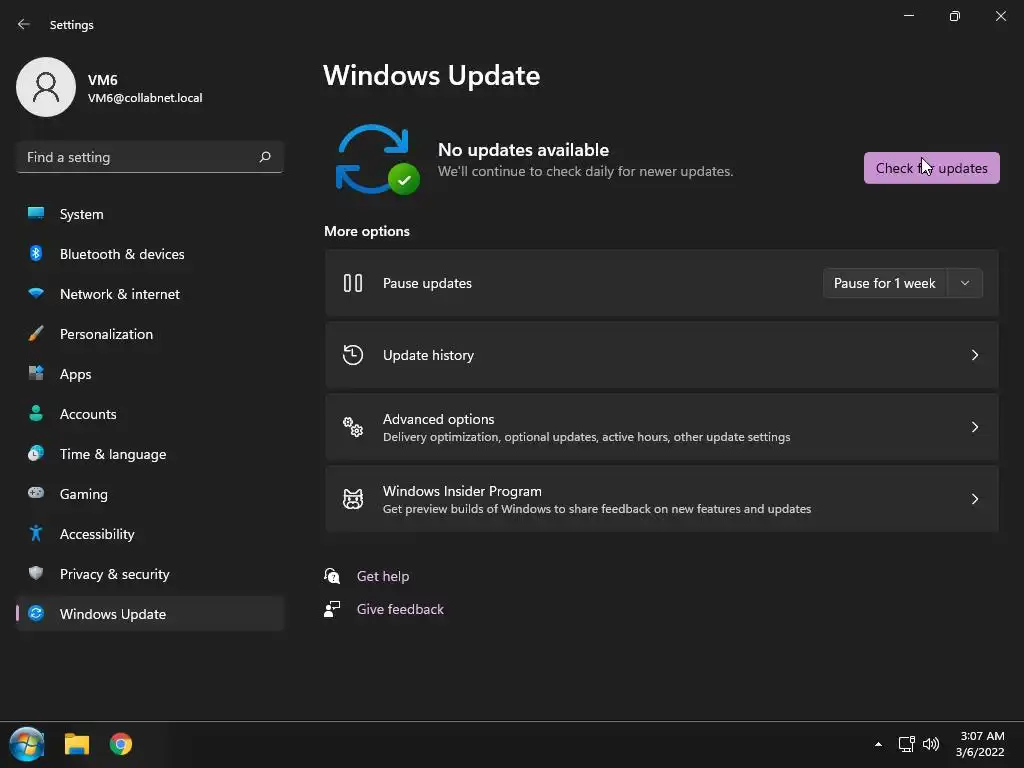
Task: Open the Give feedback link
Action: coord(400,609)
